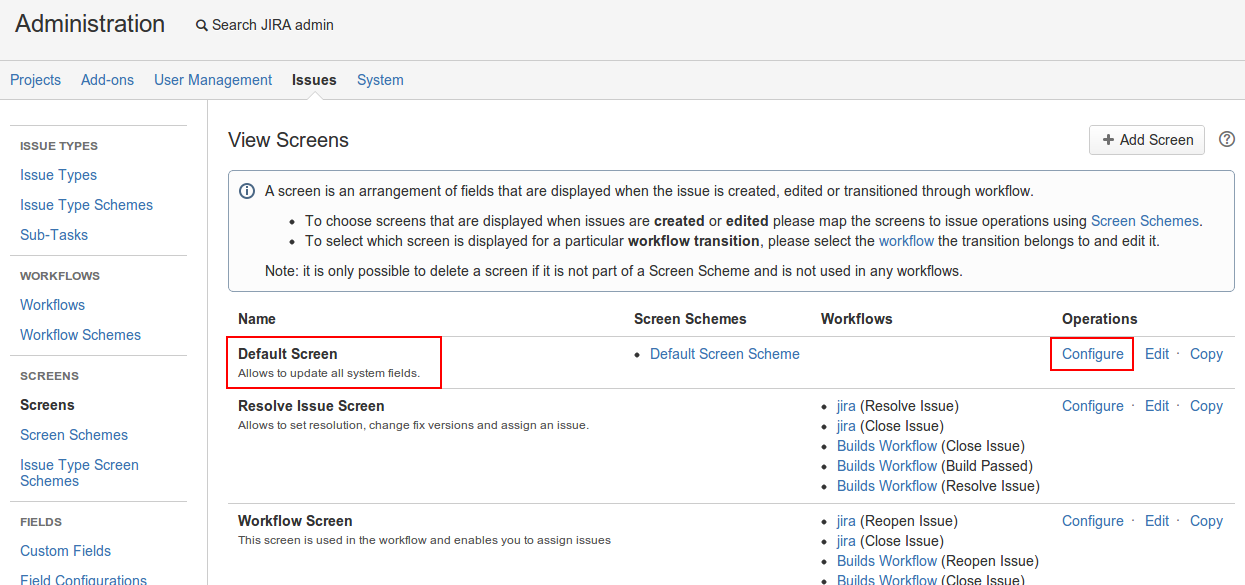Open jira workflow for Resolve Issue

[846, 406]
